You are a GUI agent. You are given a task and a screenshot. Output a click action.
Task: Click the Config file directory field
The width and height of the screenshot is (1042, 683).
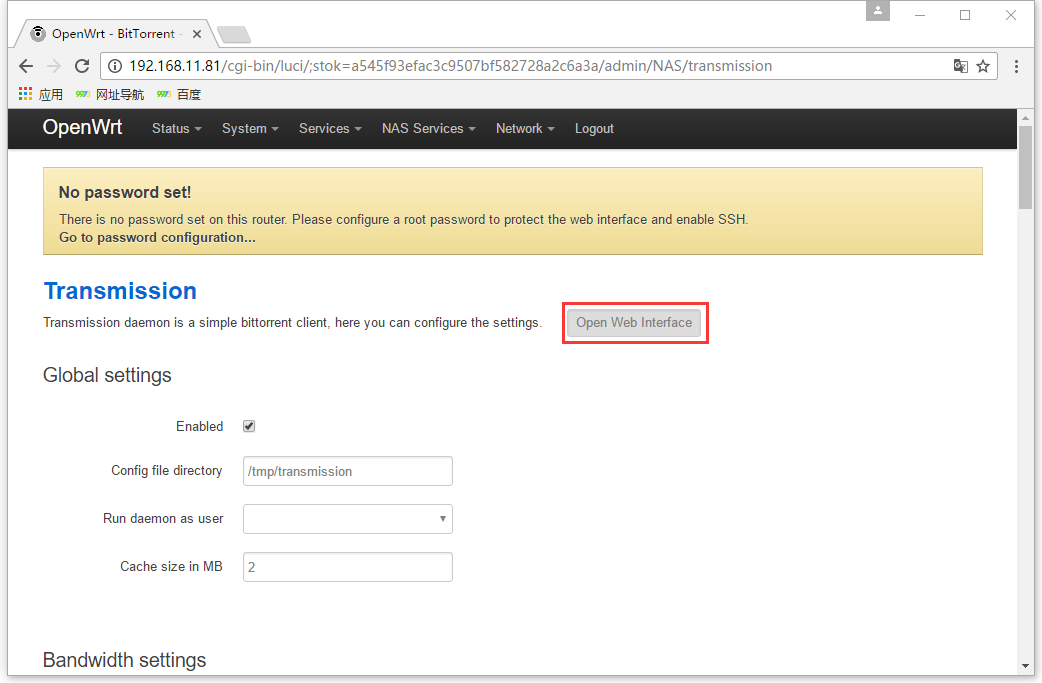coord(348,471)
